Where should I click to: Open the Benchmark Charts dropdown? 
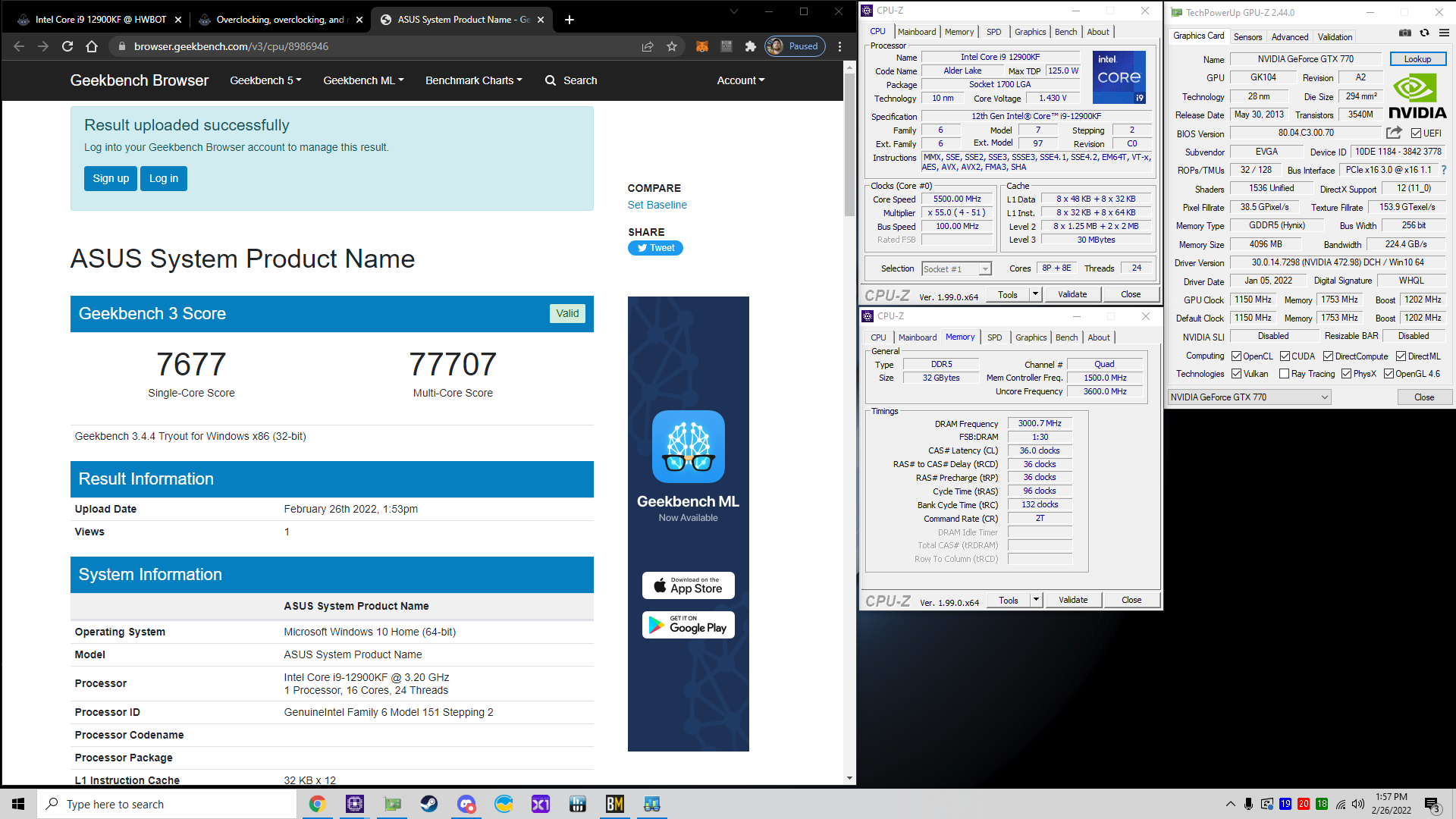[473, 80]
